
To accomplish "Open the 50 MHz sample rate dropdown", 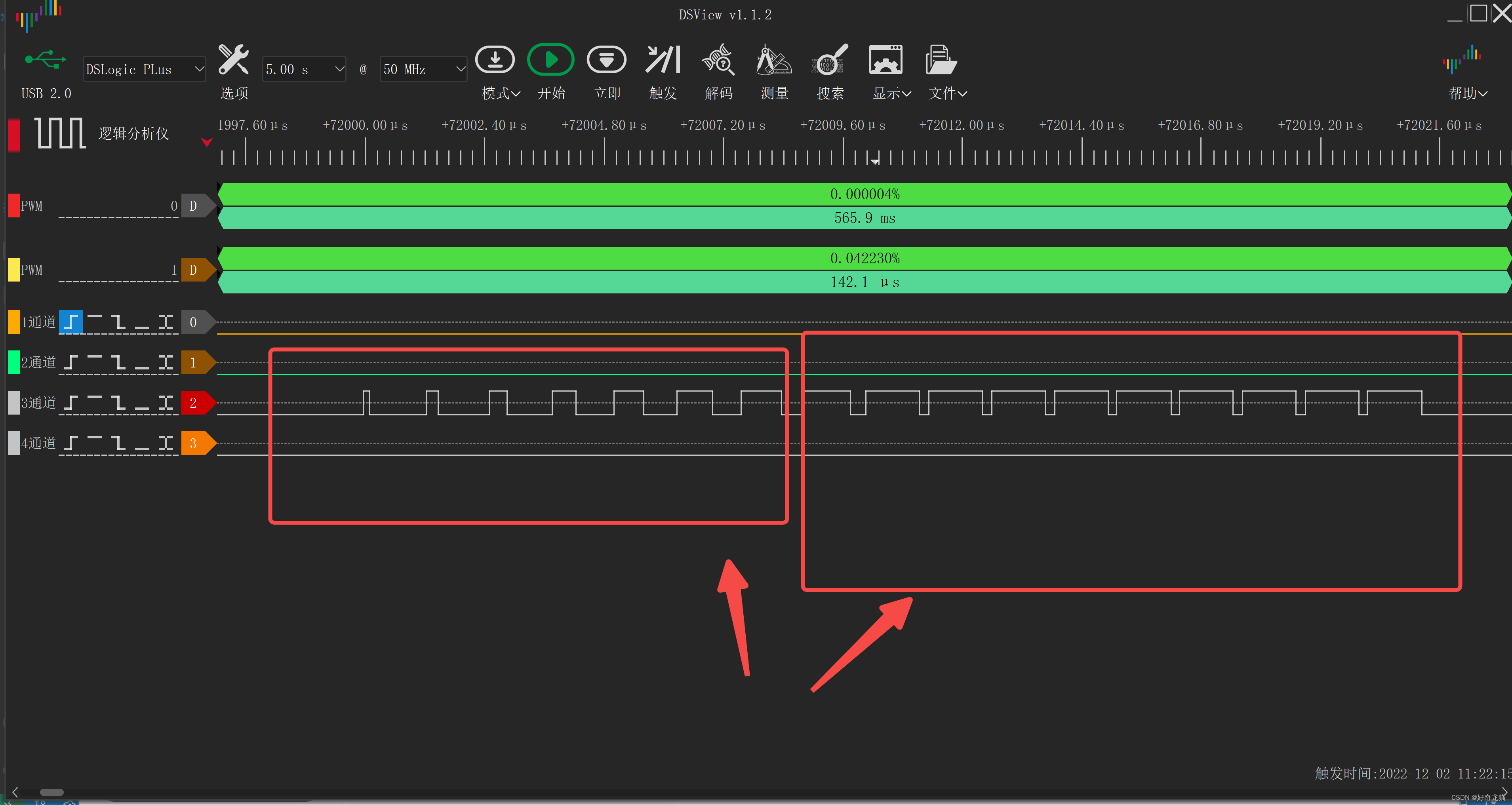I will point(423,69).
